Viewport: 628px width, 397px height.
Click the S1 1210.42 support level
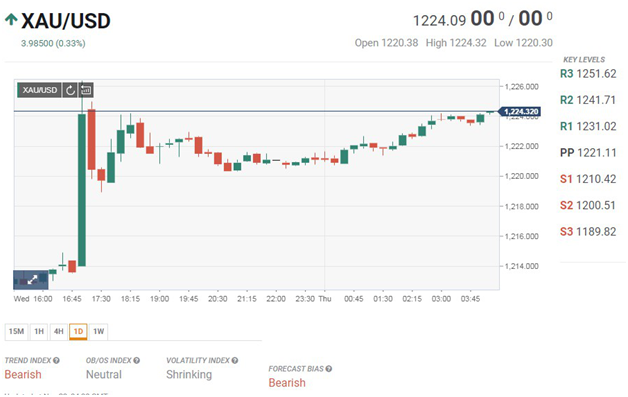pyautogui.click(x=588, y=179)
